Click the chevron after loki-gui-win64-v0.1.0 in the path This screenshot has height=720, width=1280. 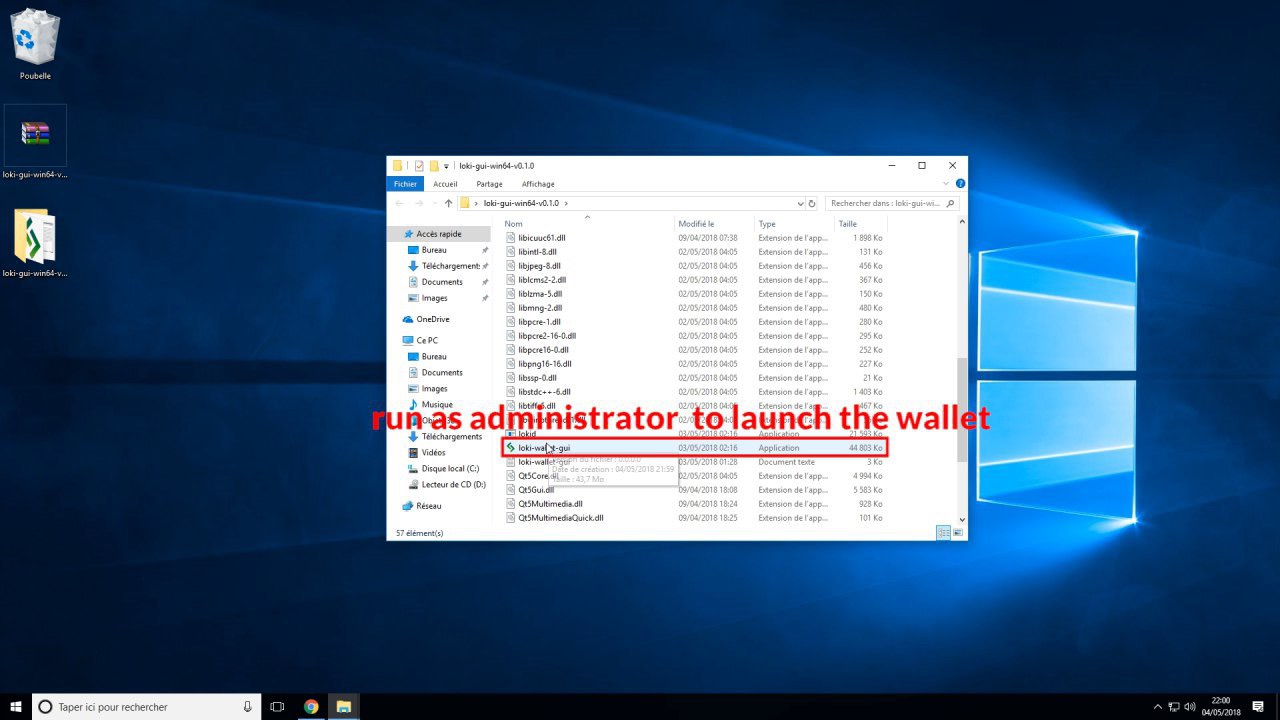click(x=566, y=203)
